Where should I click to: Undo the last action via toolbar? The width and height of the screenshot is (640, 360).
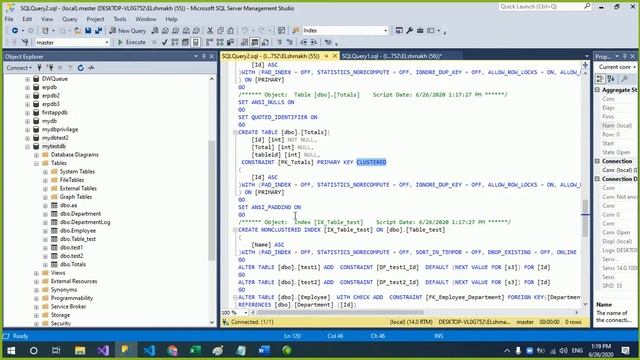pyautogui.click(x=245, y=31)
